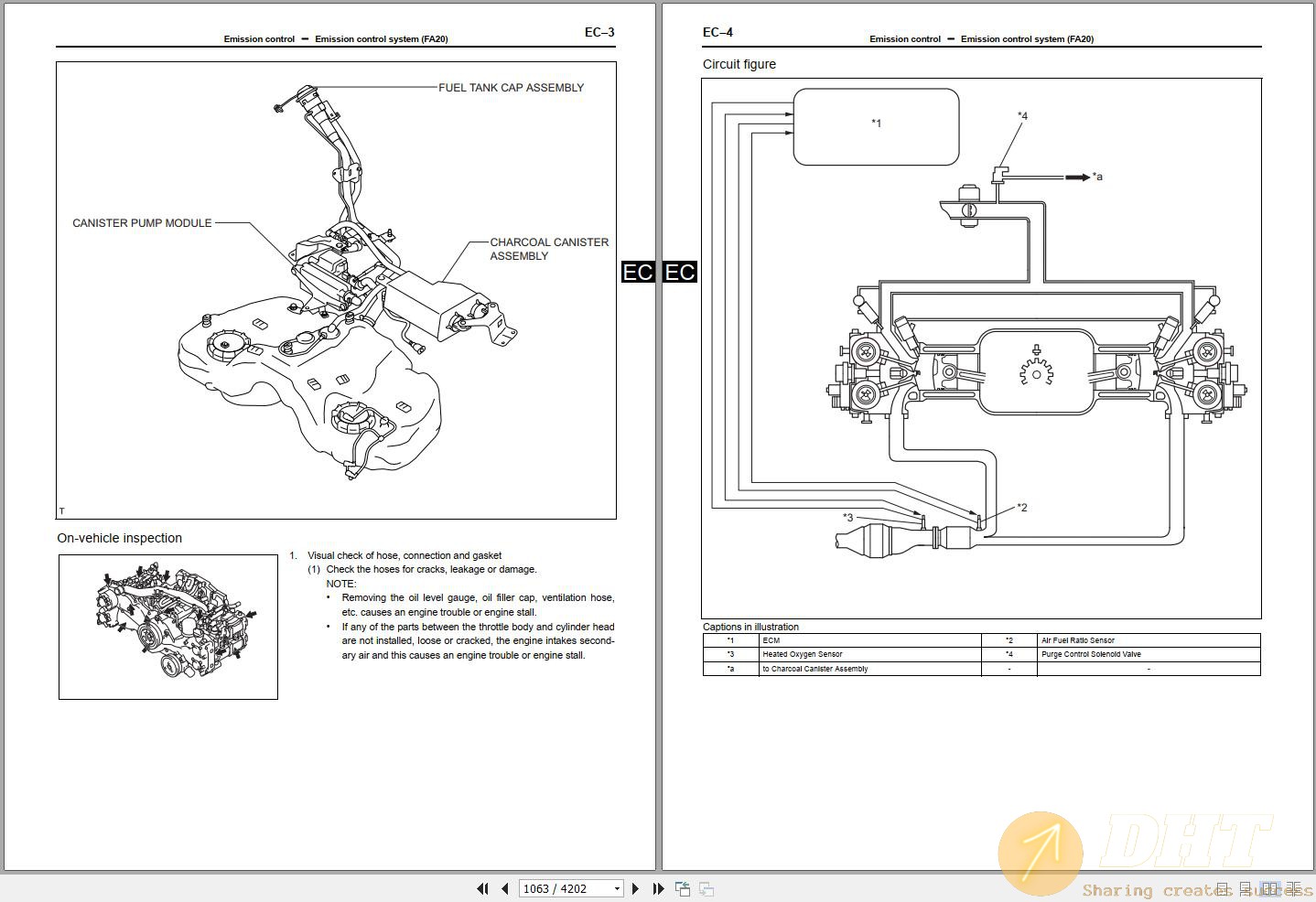Click "Visual check of hose, connection and gasket"
This screenshot has height=902, width=1316.
(405, 555)
